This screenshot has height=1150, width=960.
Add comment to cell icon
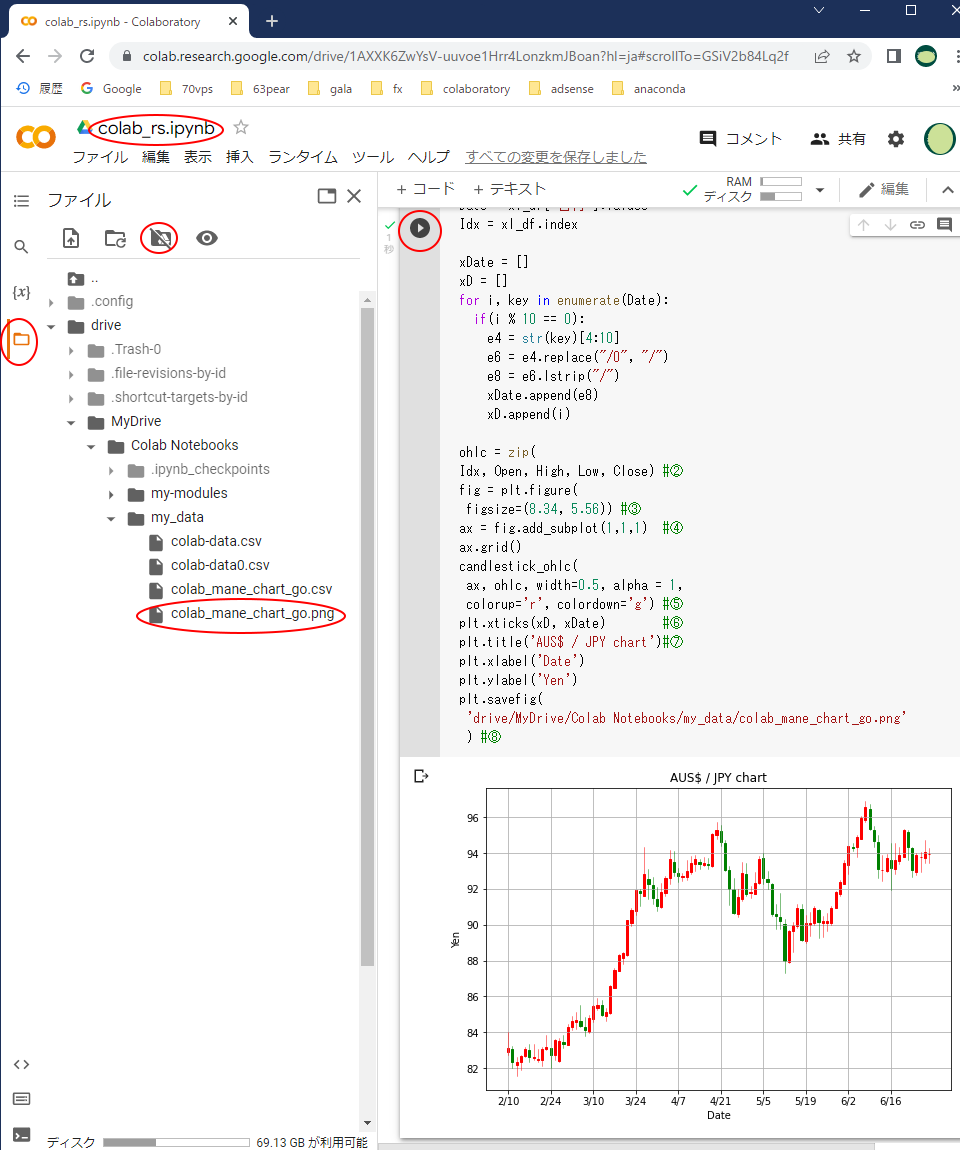point(945,225)
